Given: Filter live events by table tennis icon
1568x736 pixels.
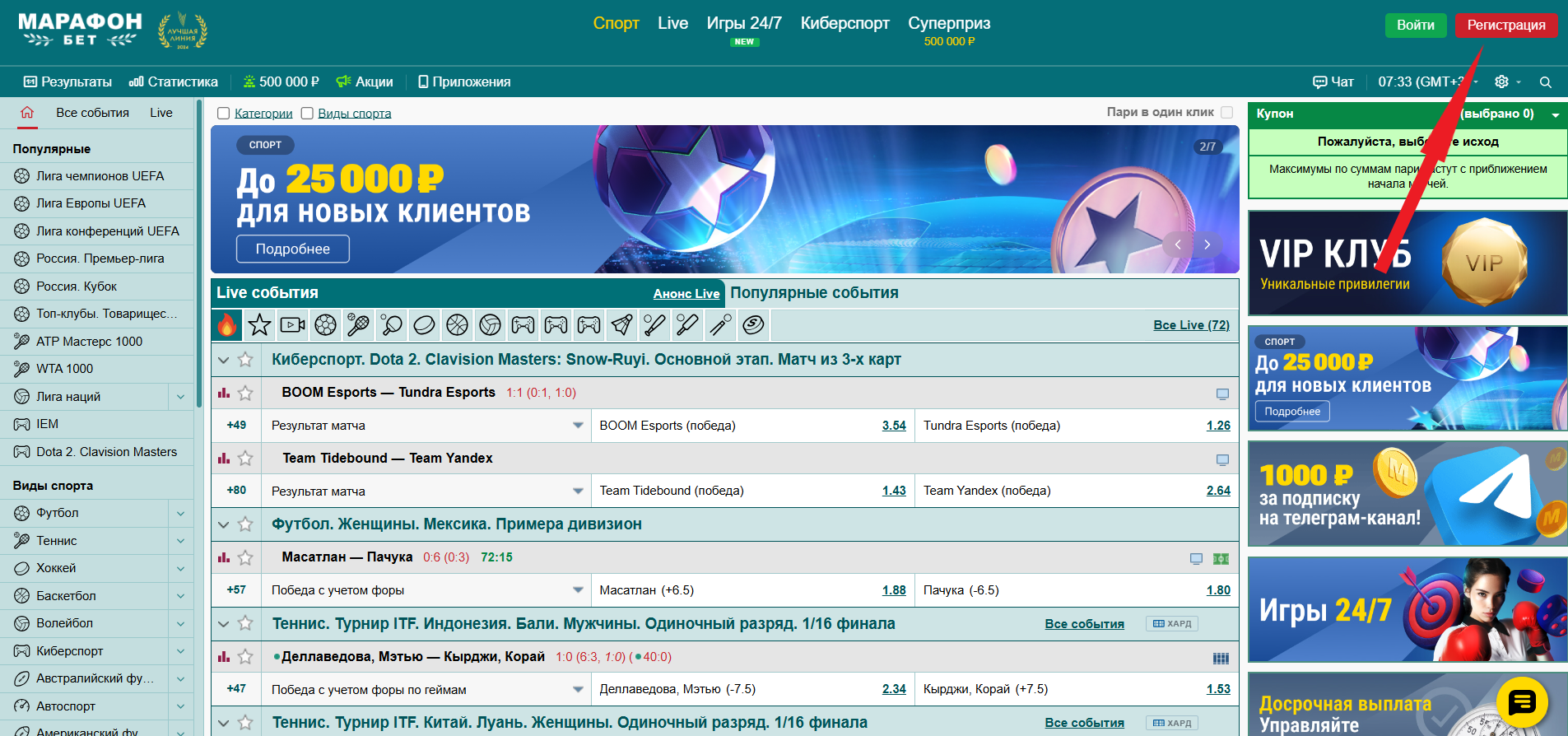Looking at the screenshot, I should (x=392, y=325).
